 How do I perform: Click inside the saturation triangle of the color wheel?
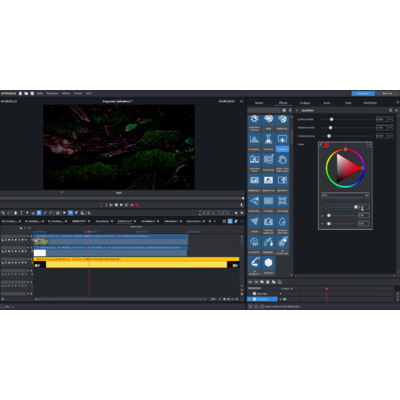(x=346, y=168)
